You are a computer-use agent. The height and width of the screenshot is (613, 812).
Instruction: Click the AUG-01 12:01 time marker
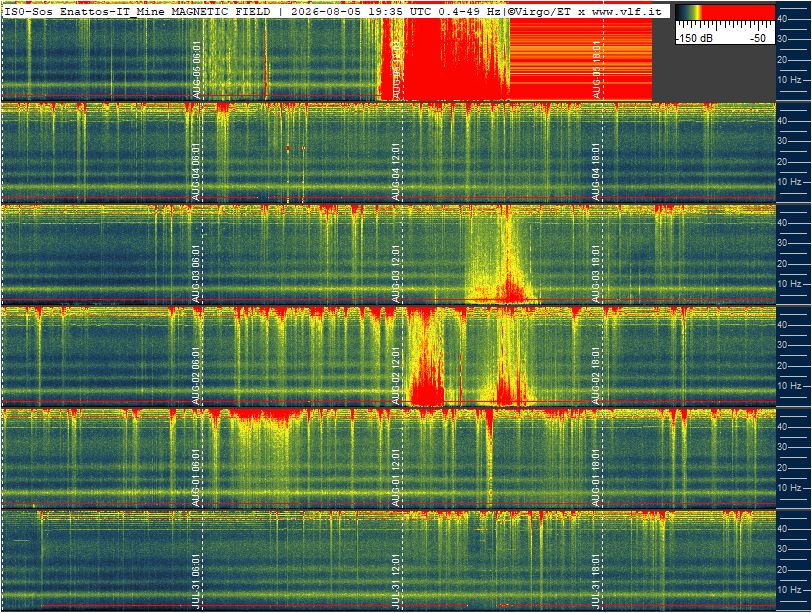pyautogui.click(x=396, y=478)
